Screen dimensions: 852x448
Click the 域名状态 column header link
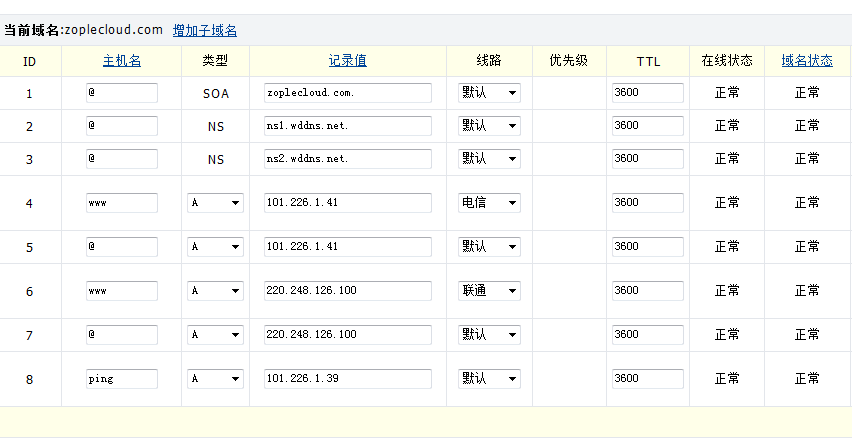(x=806, y=61)
